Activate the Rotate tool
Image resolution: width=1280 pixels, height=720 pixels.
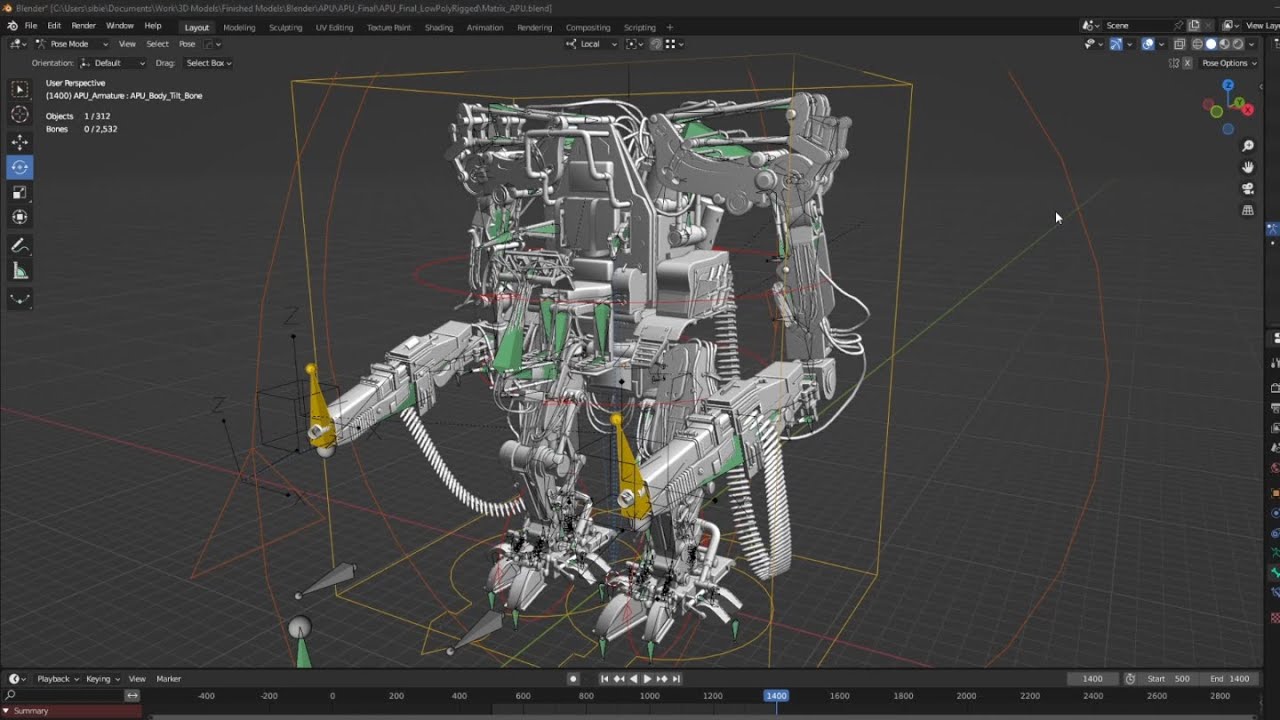[20, 168]
